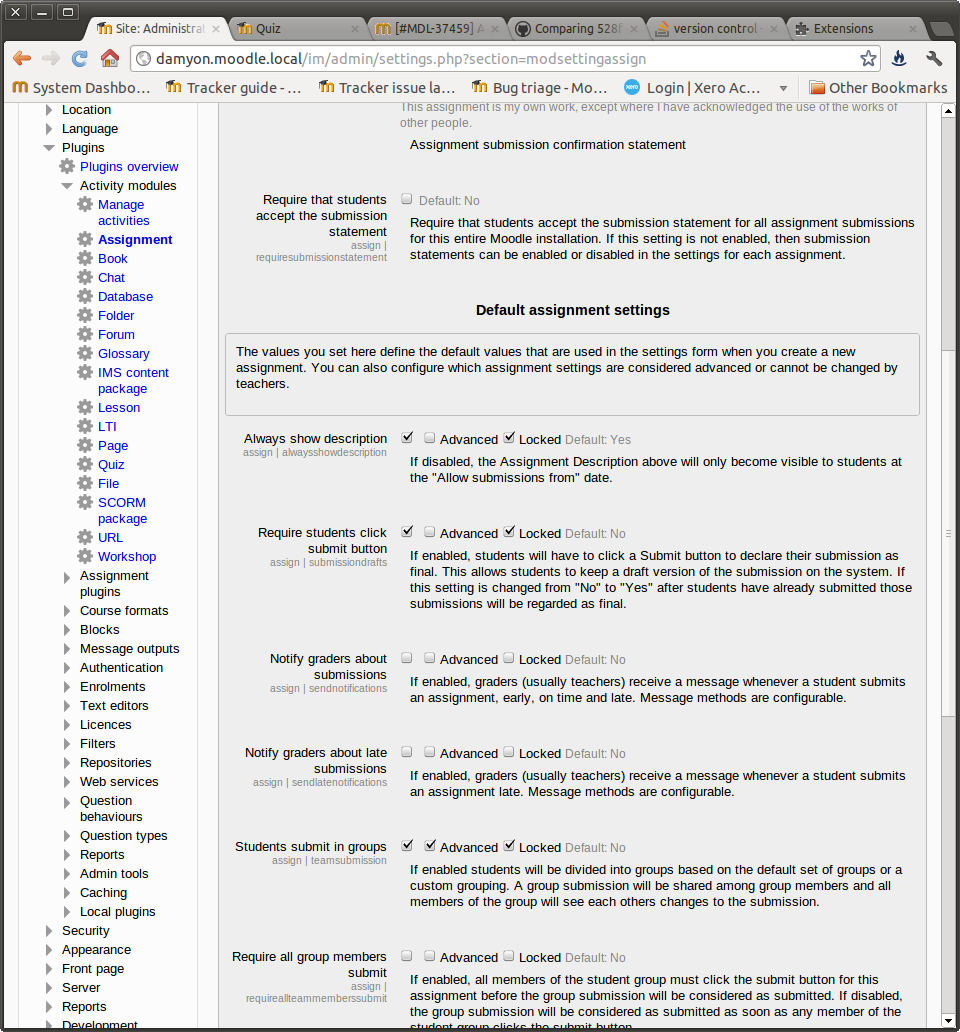Image resolution: width=960 pixels, height=1032 pixels.
Task: Click the gear icon beside IMS content package
Action: [x=85, y=373]
